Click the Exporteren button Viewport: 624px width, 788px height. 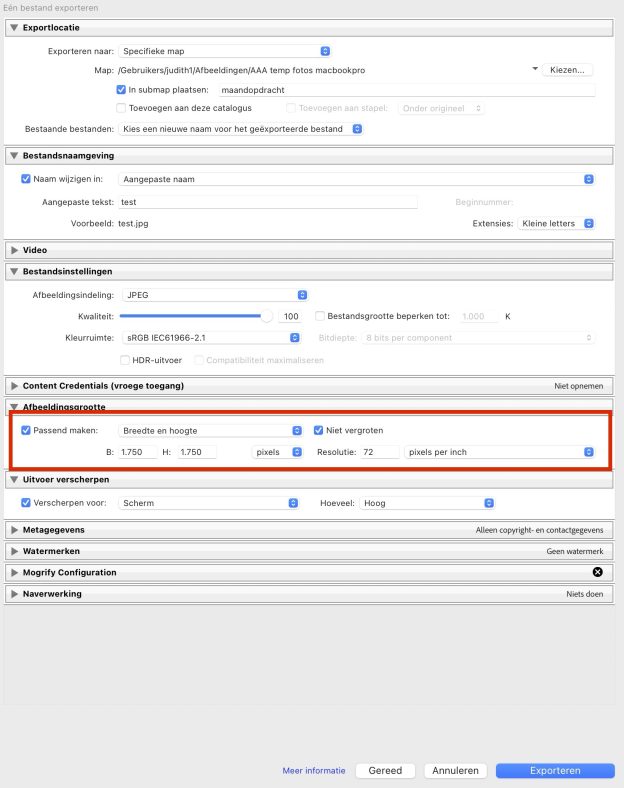[x=555, y=770]
